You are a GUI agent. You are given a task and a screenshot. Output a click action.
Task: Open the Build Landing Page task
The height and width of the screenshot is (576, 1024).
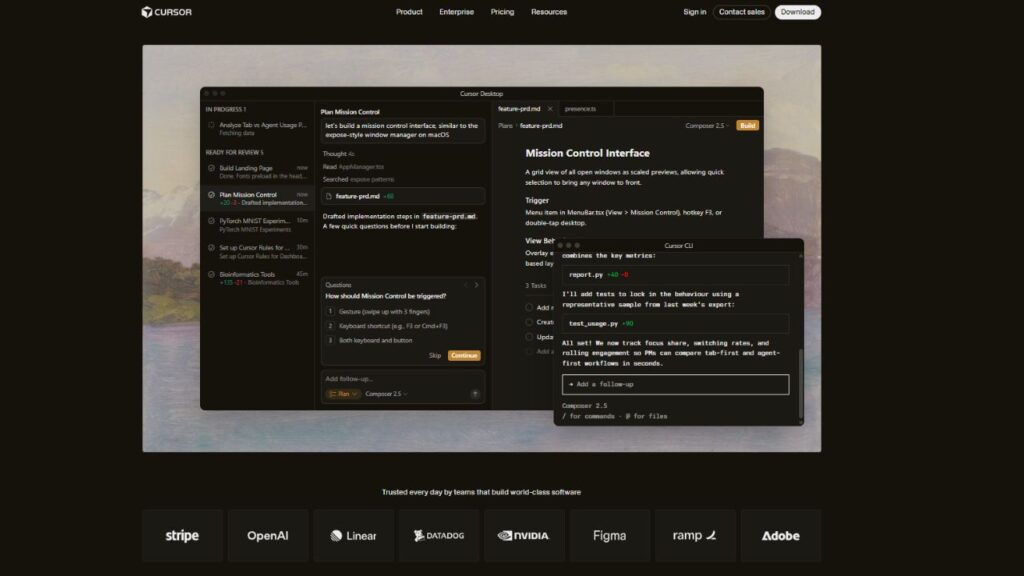coord(257,172)
